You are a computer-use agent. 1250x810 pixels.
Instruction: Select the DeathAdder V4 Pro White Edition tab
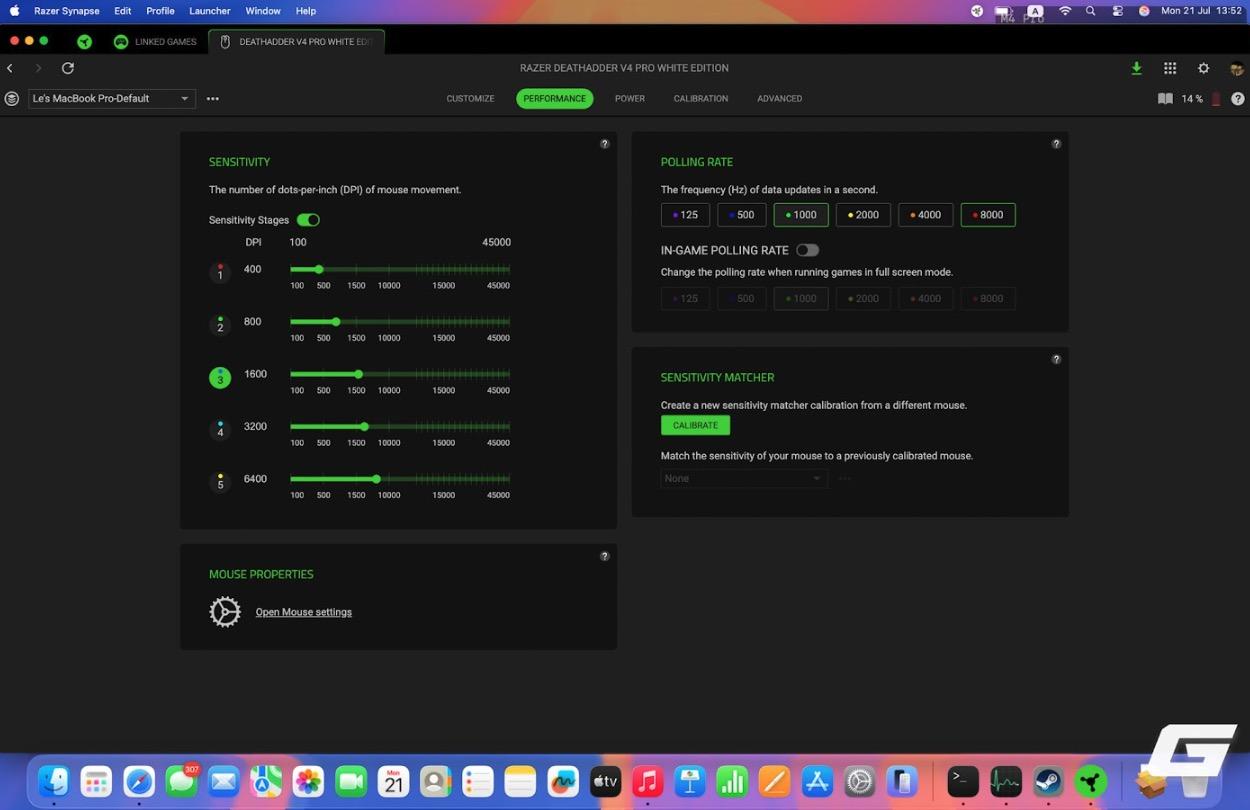point(297,42)
